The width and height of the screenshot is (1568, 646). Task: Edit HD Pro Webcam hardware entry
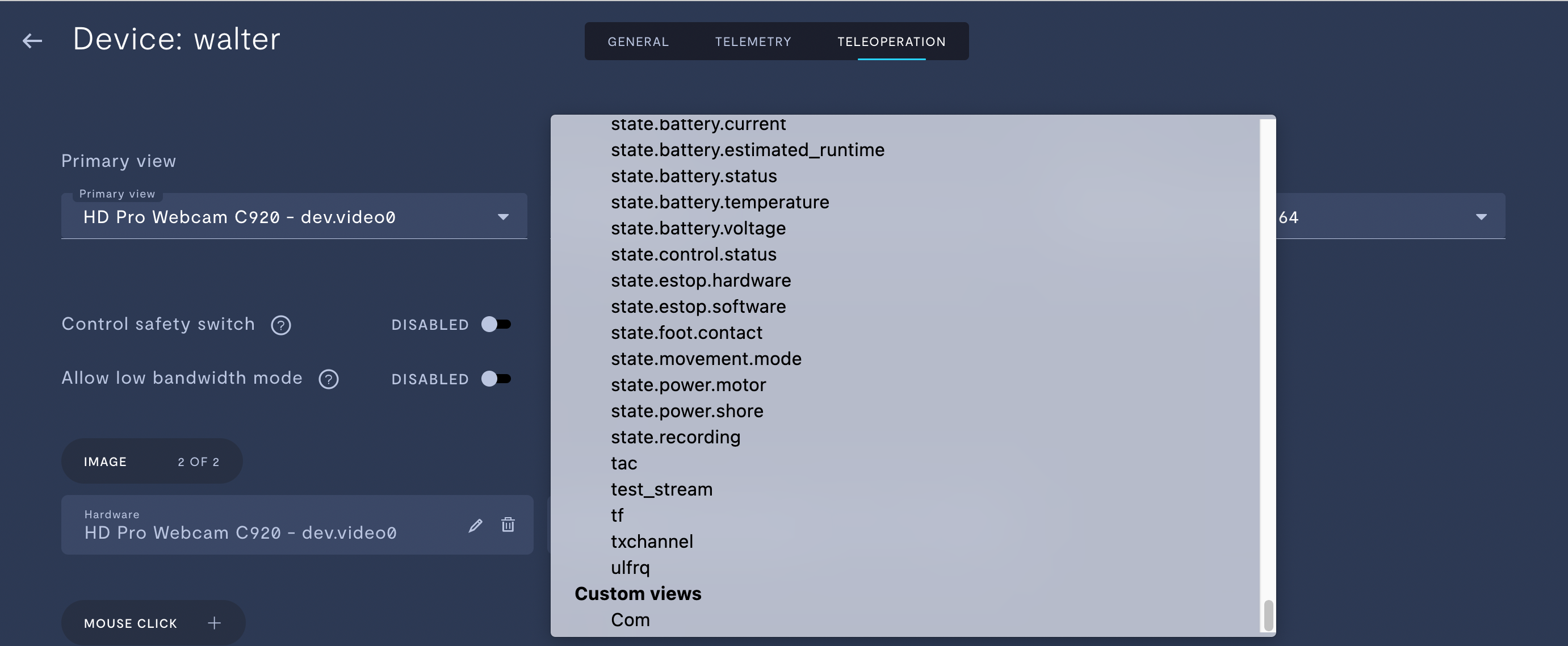coord(475,525)
